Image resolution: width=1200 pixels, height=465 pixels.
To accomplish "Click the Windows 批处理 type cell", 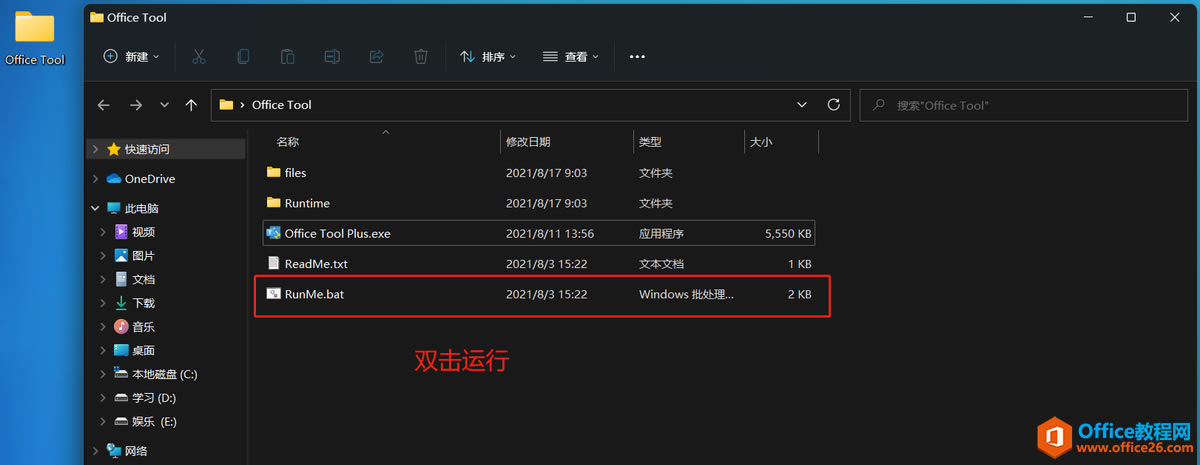I will pos(687,295).
